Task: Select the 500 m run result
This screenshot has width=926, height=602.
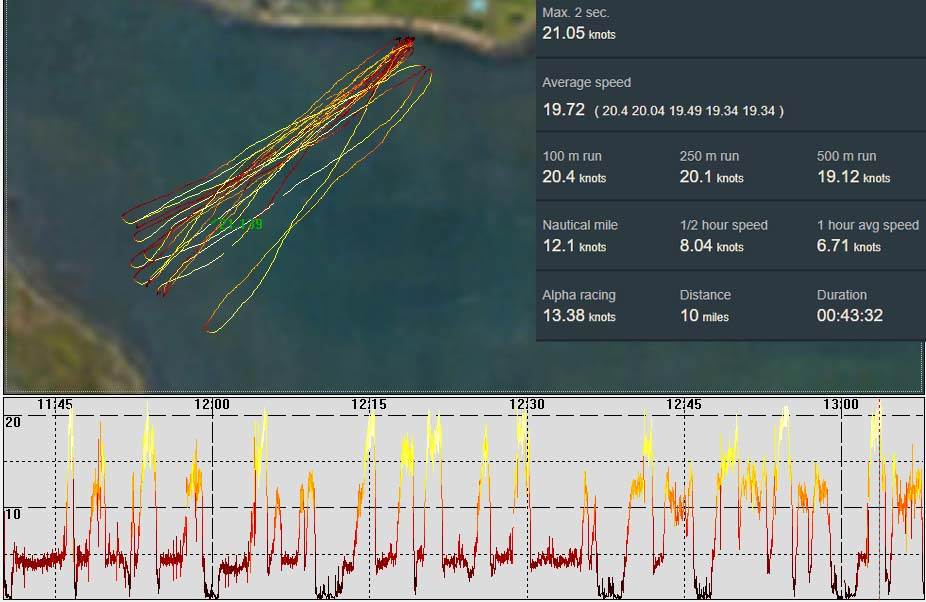Action: (853, 177)
